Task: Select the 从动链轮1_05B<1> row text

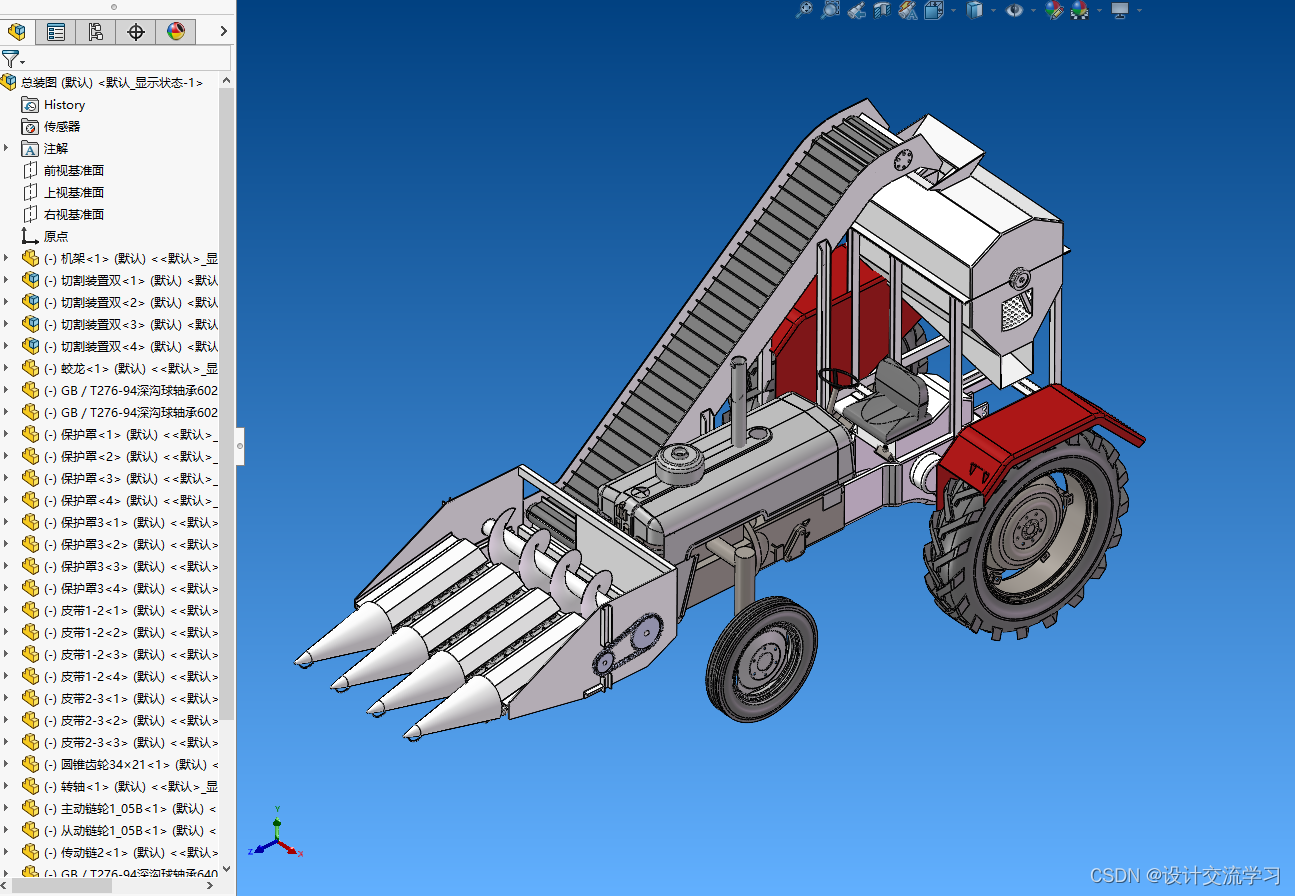Action: [131, 830]
